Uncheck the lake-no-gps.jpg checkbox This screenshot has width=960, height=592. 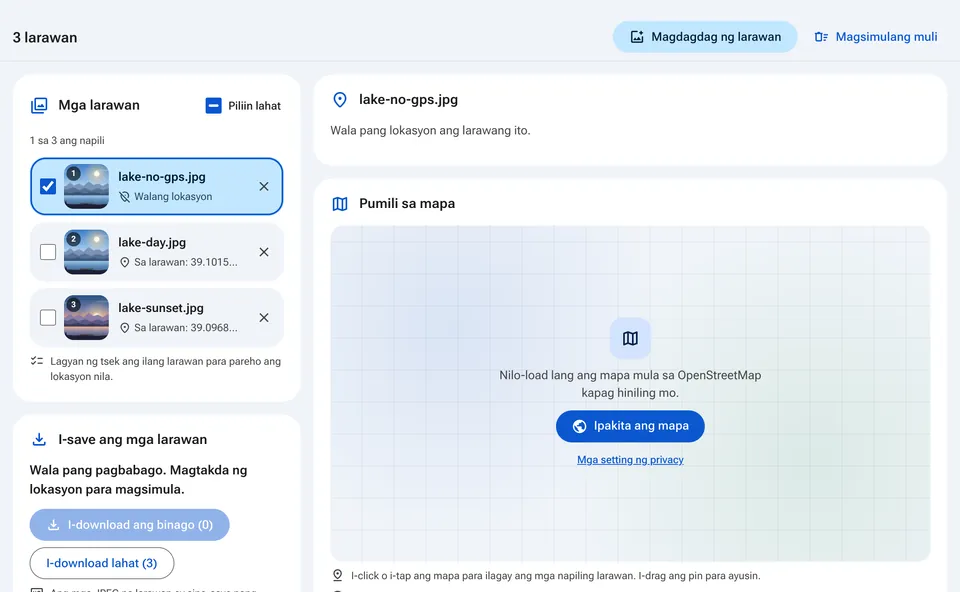tap(48, 186)
